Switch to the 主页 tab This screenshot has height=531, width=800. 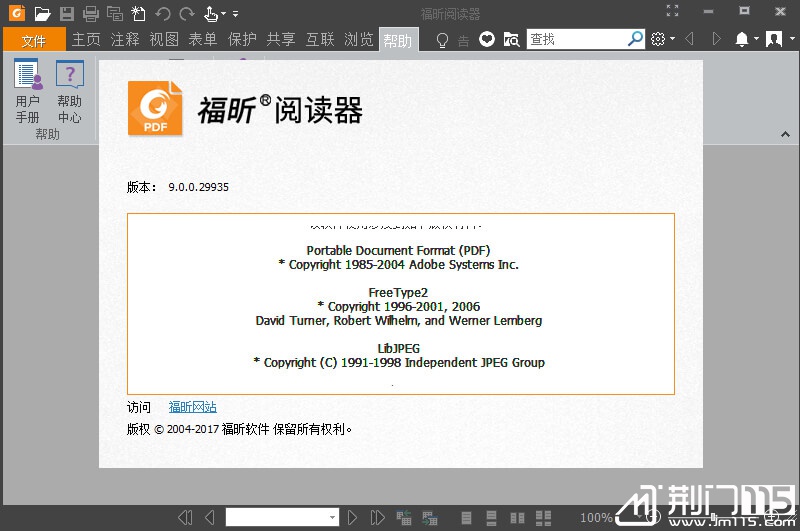click(x=86, y=39)
